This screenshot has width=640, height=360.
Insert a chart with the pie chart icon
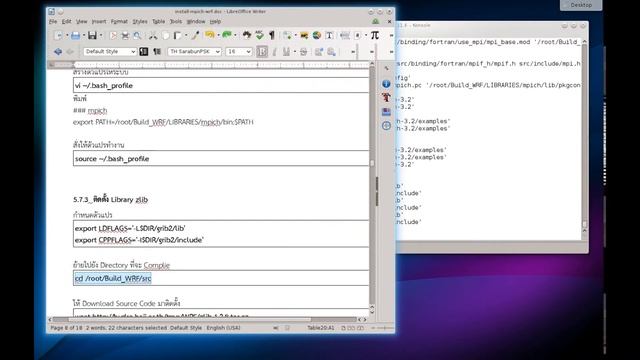pos(317,36)
